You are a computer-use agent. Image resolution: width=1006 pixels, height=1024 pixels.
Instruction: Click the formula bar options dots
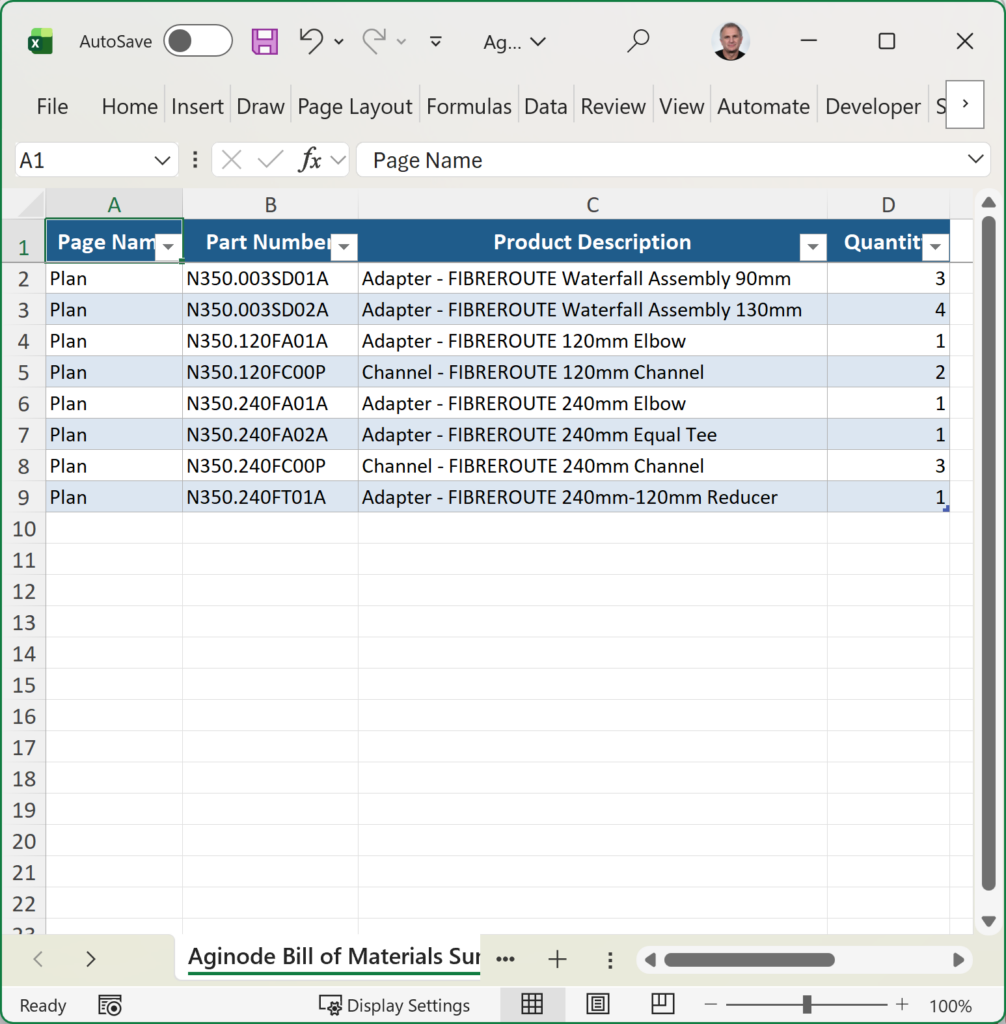pyautogui.click(x=195, y=160)
